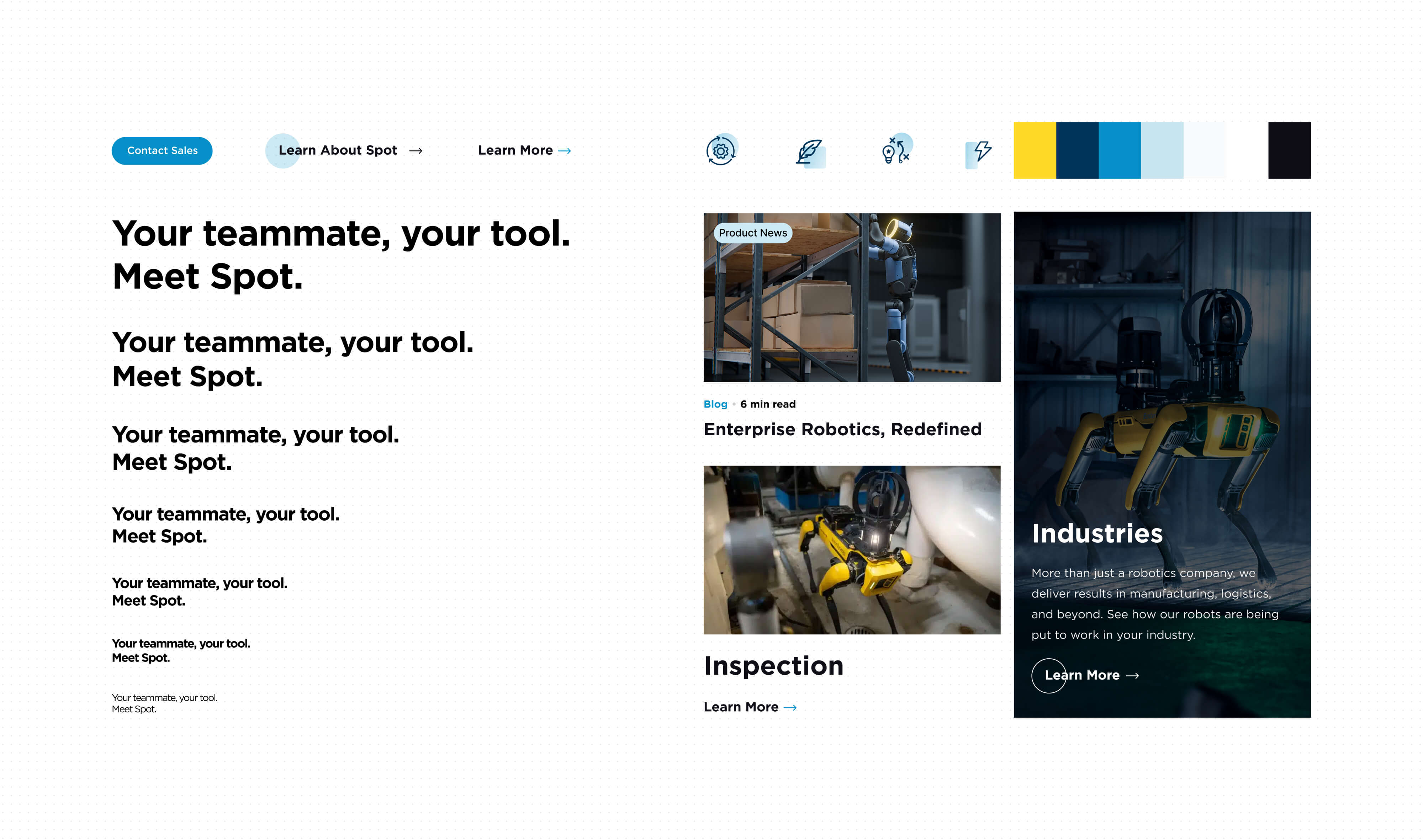Select the Product News tag
Image resolution: width=1423 pixels, height=840 pixels.
coord(752,233)
